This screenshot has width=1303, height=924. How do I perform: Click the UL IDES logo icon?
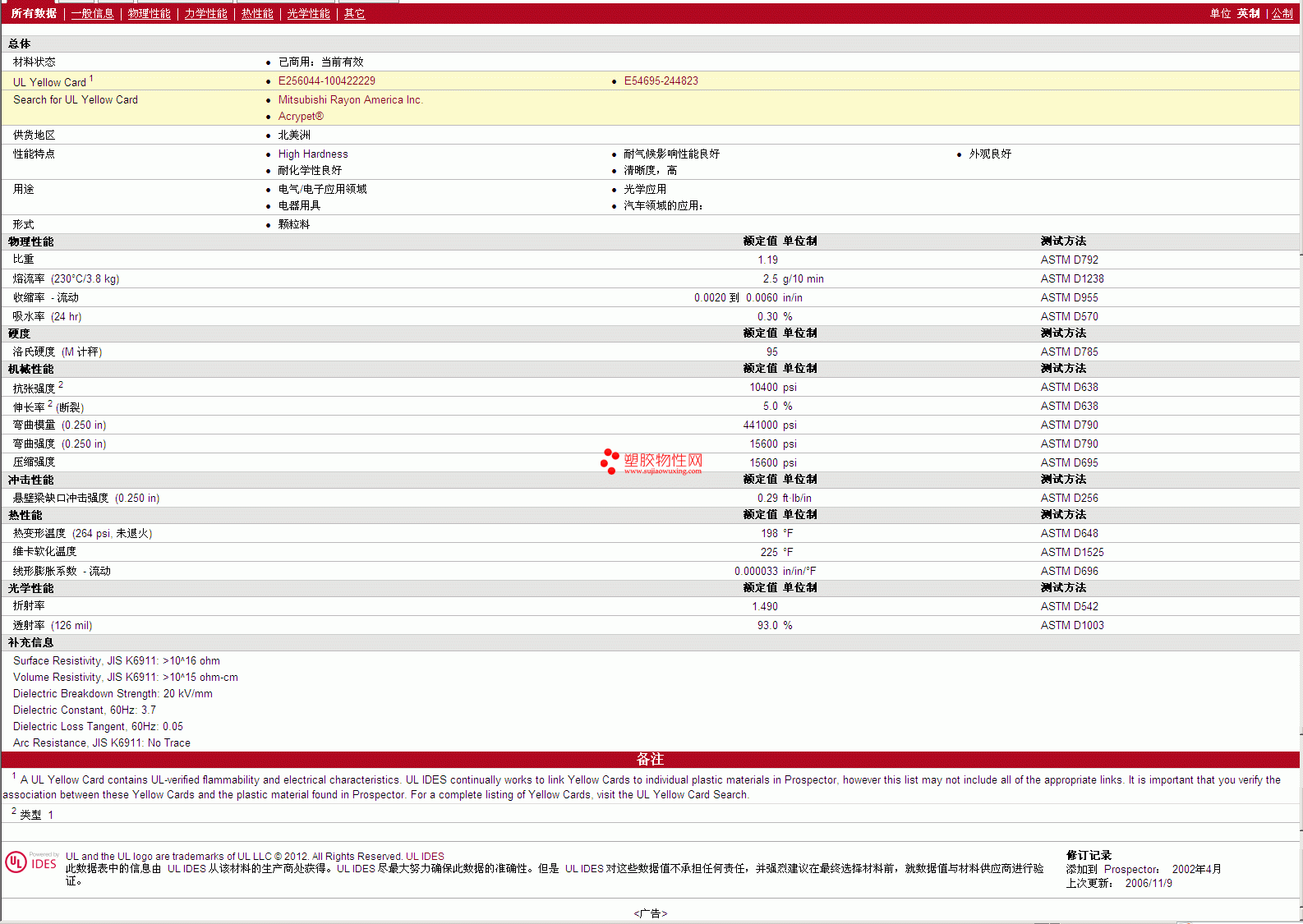pyautogui.click(x=30, y=862)
